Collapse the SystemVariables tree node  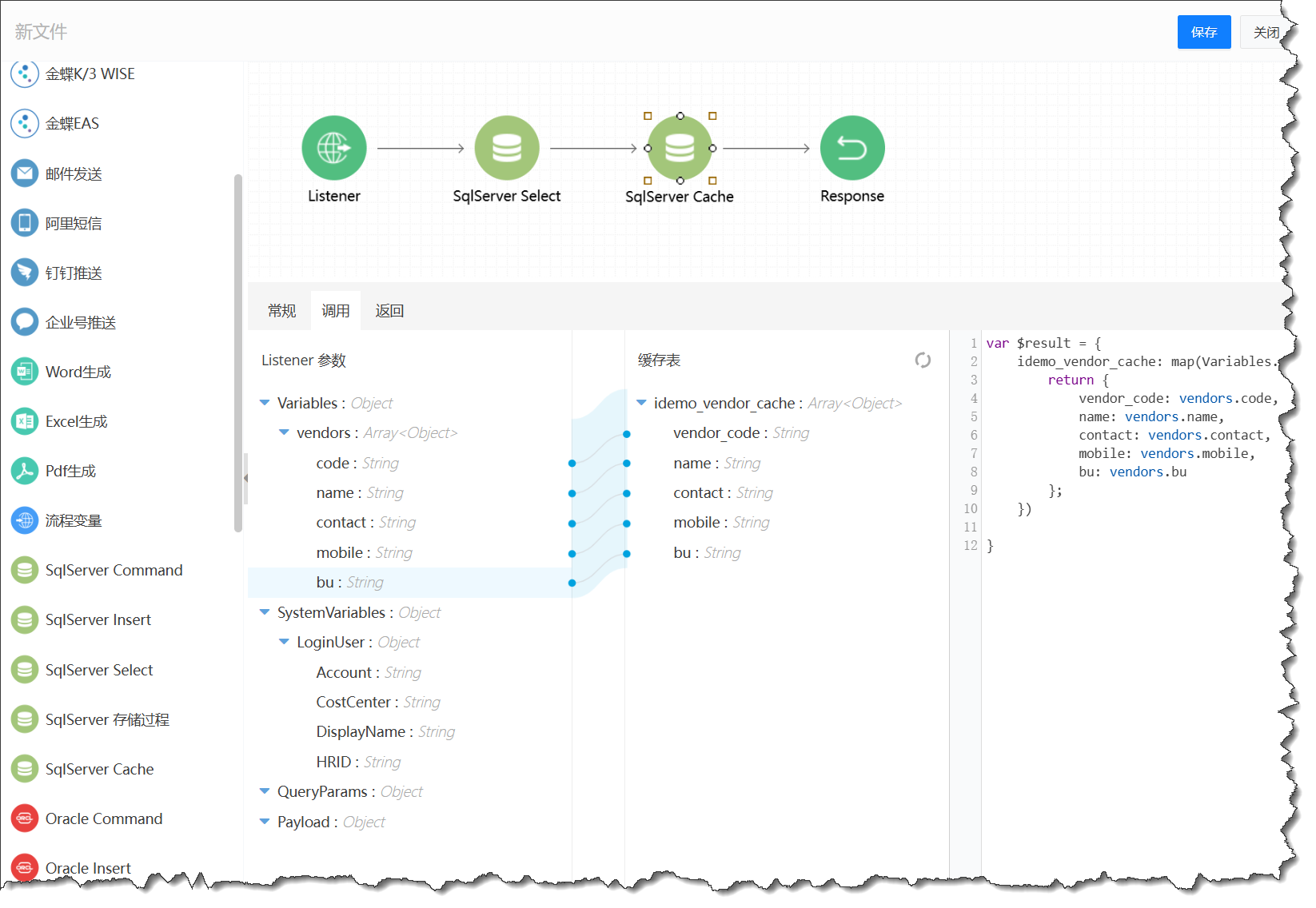pyautogui.click(x=265, y=612)
